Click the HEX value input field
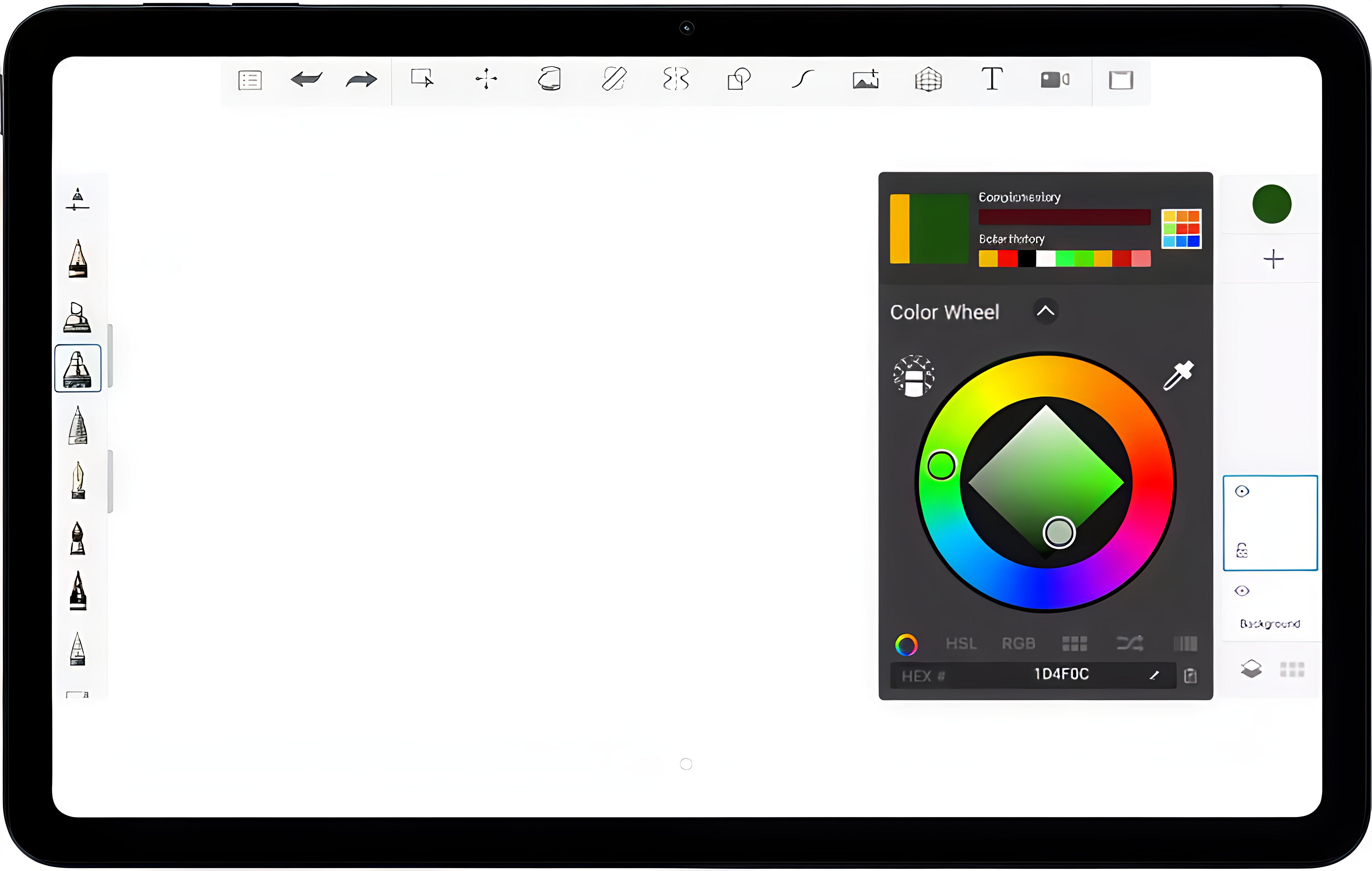The width and height of the screenshot is (1372, 871). [x=1033, y=675]
